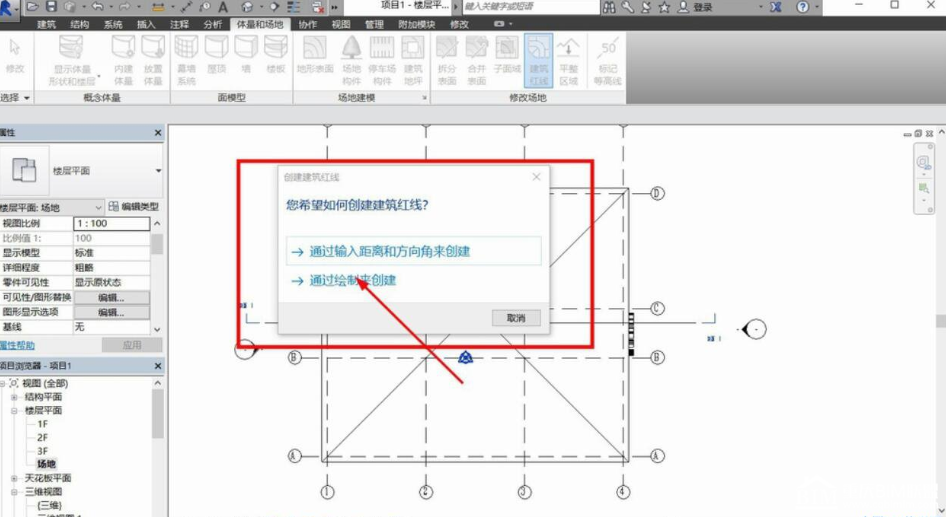The height and width of the screenshot is (517, 946).
Task: Click 建筑红线 property line tool
Action: pos(538,60)
